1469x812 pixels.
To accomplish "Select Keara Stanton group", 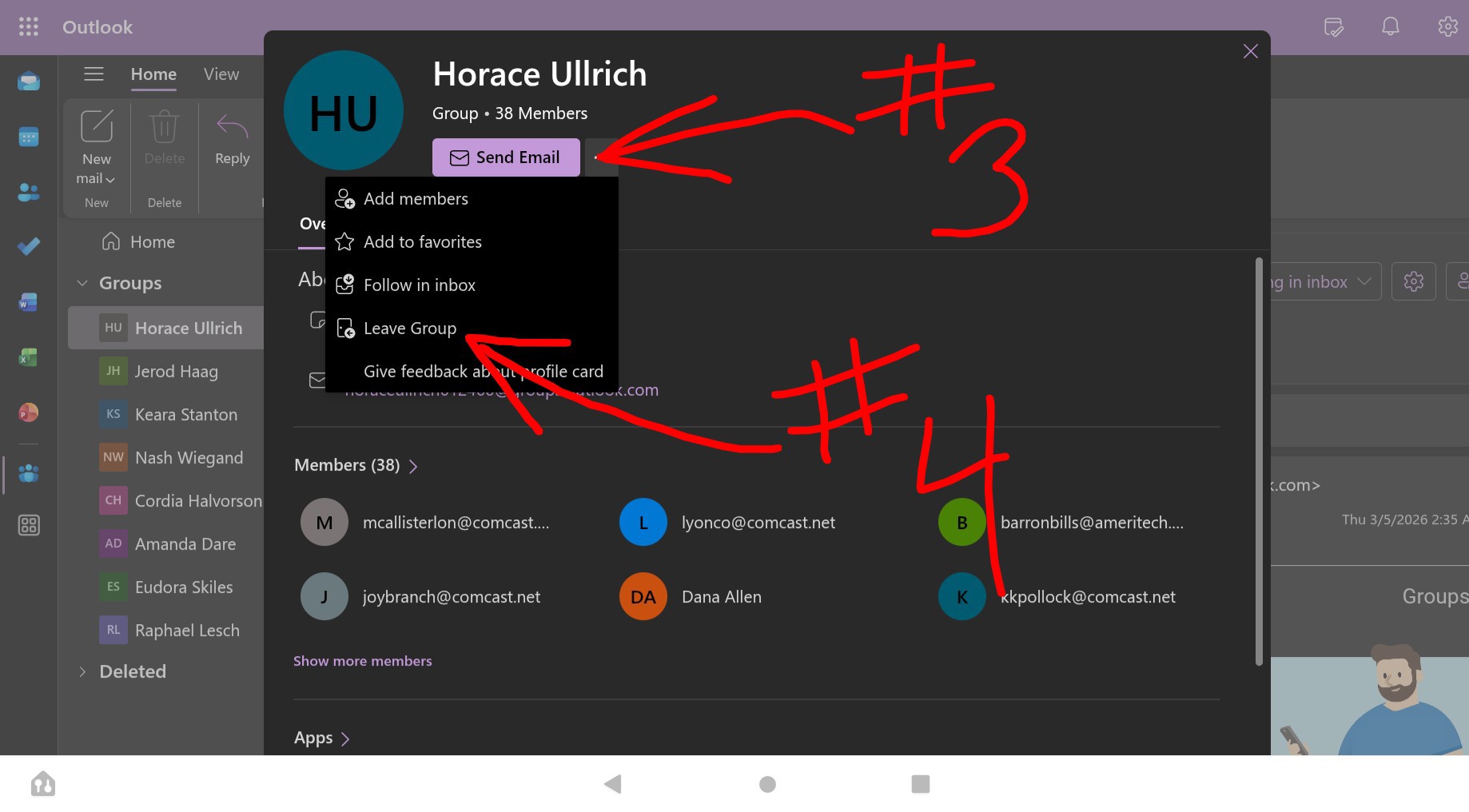I will point(166,414).
